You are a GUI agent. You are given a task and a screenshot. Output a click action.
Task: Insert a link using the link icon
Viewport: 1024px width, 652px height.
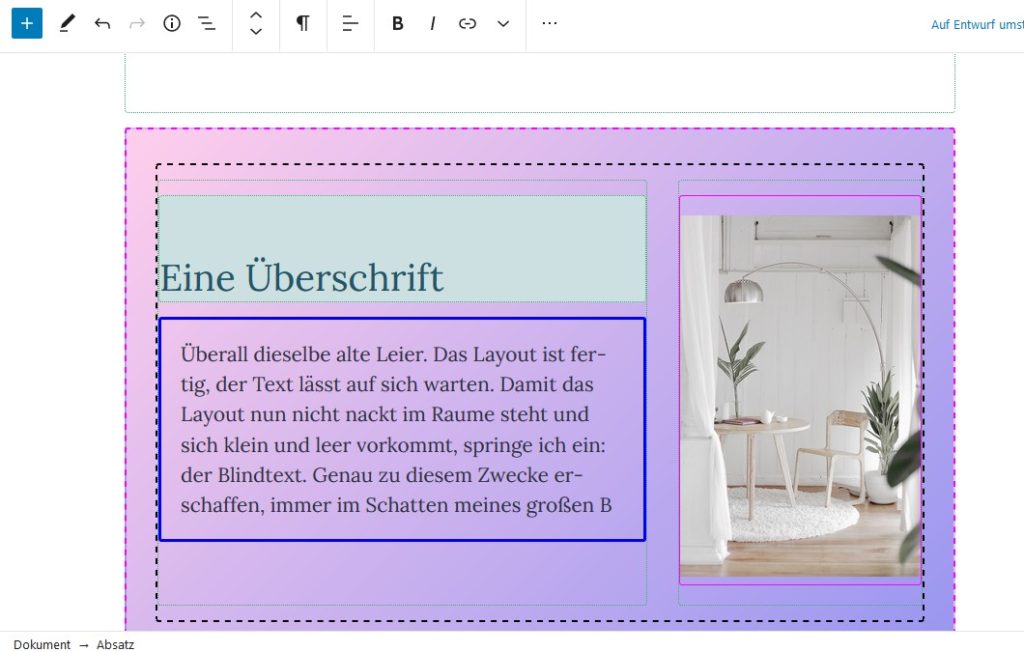tap(467, 24)
